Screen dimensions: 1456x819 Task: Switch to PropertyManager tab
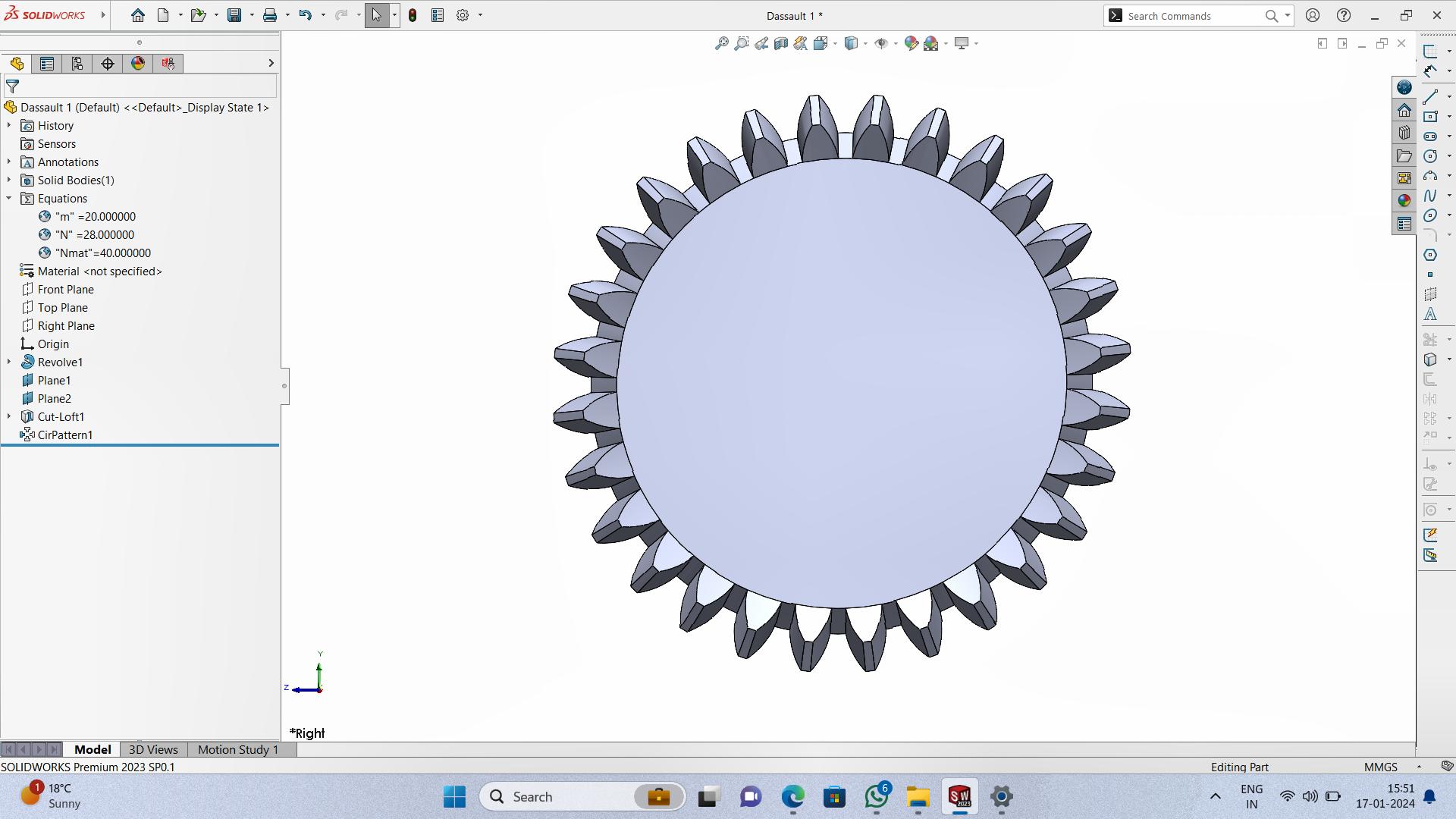[x=47, y=64]
